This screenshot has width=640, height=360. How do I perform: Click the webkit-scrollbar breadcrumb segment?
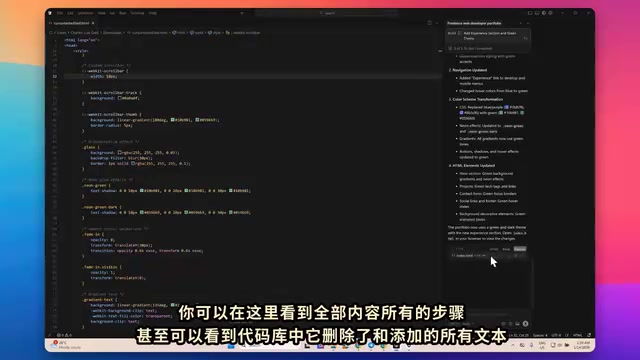(x=247, y=33)
